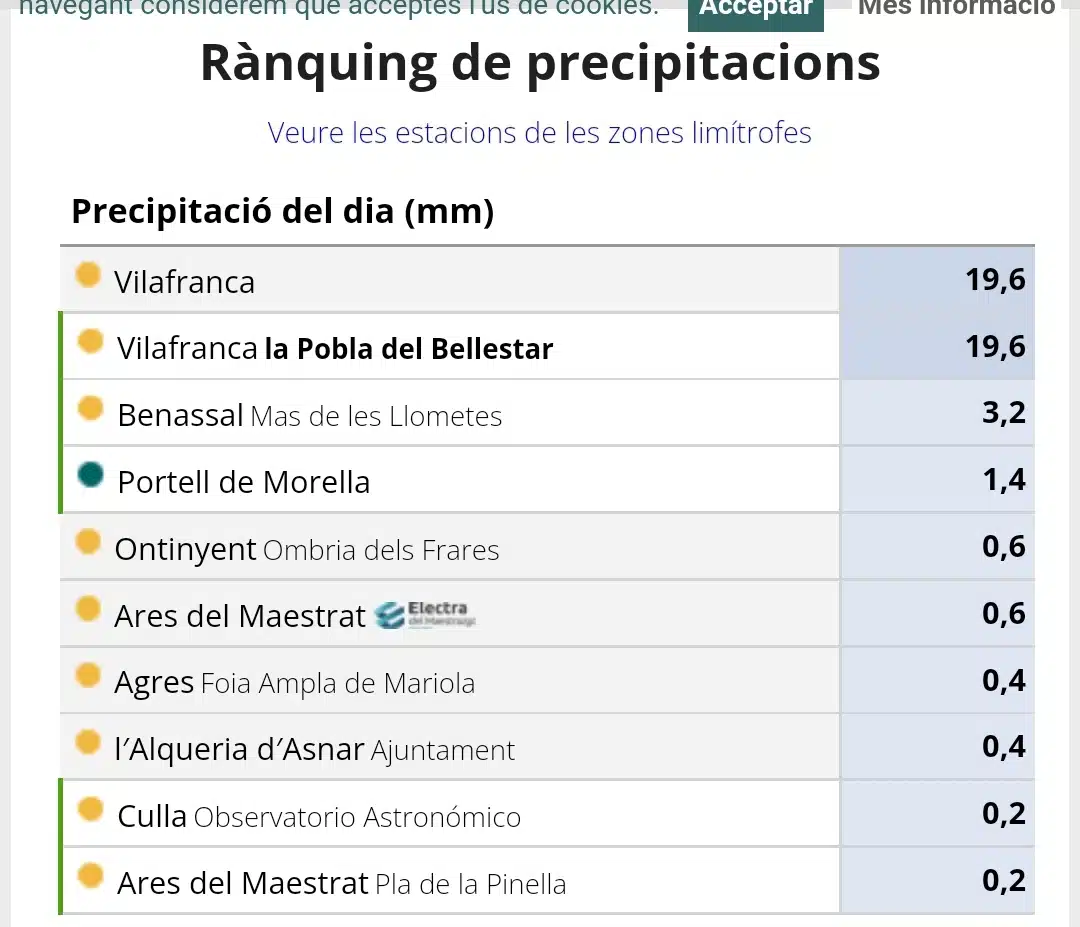This screenshot has width=1080, height=927.
Task: Open l'Alqueria d'Asnar Ajuntament station
Action: 315,749
